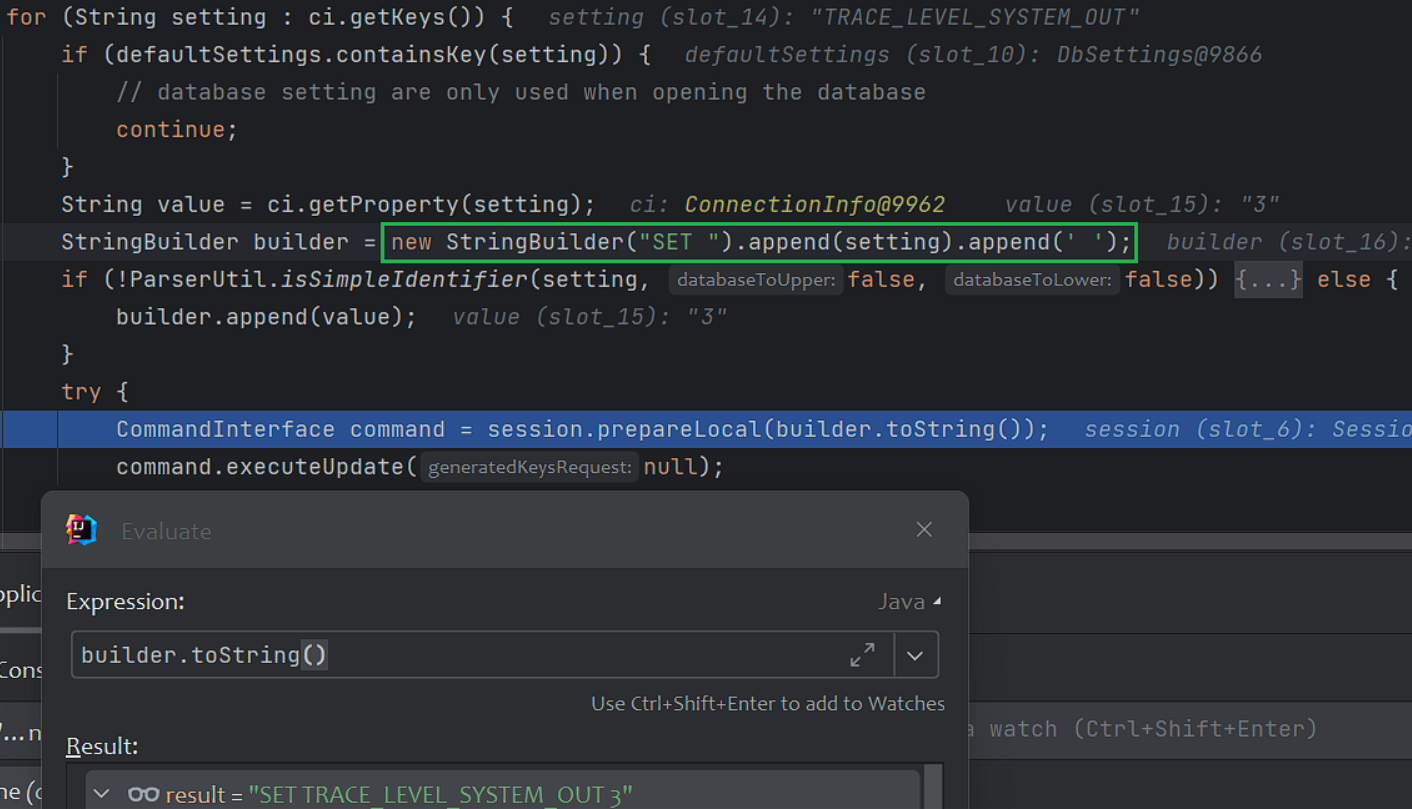Expand the folded {...} code block

(x=1268, y=279)
